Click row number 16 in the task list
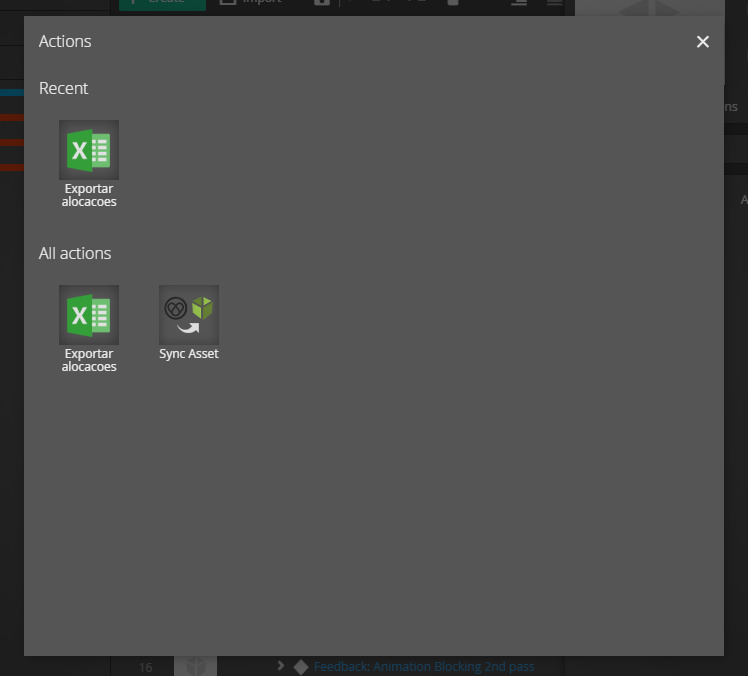The image size is (748, 676). (x=146, y=667)
